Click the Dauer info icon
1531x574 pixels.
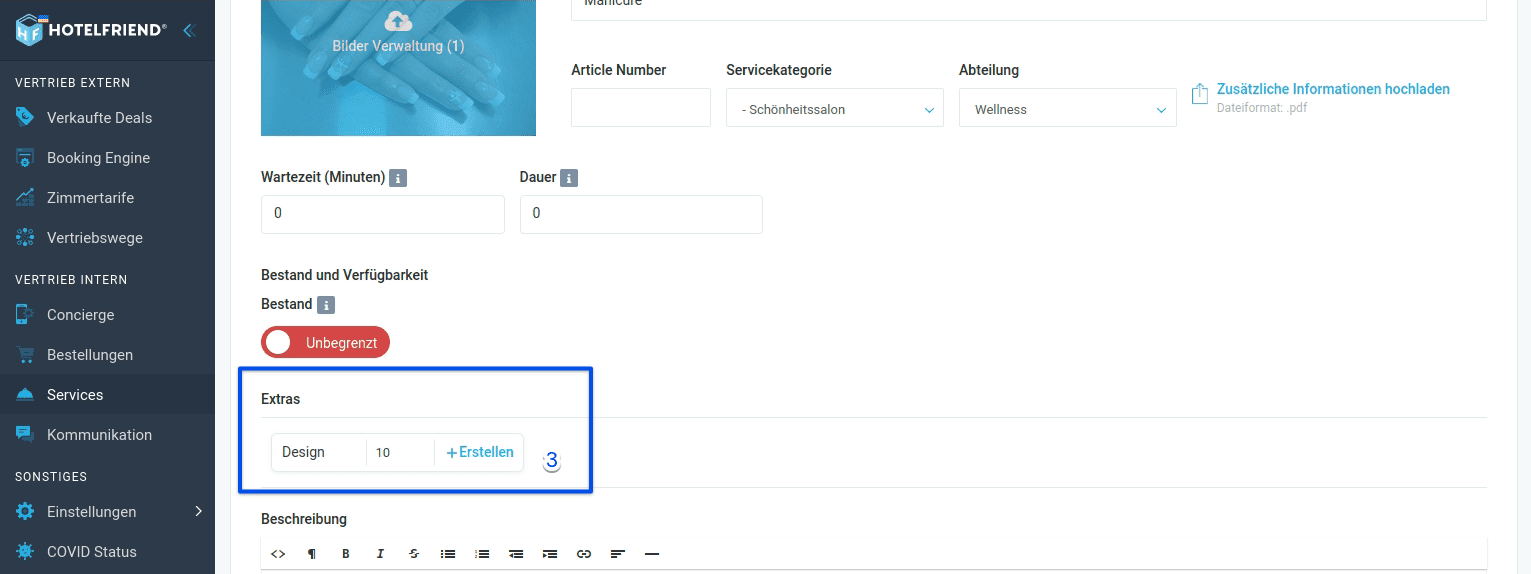[x=569, y=178]
